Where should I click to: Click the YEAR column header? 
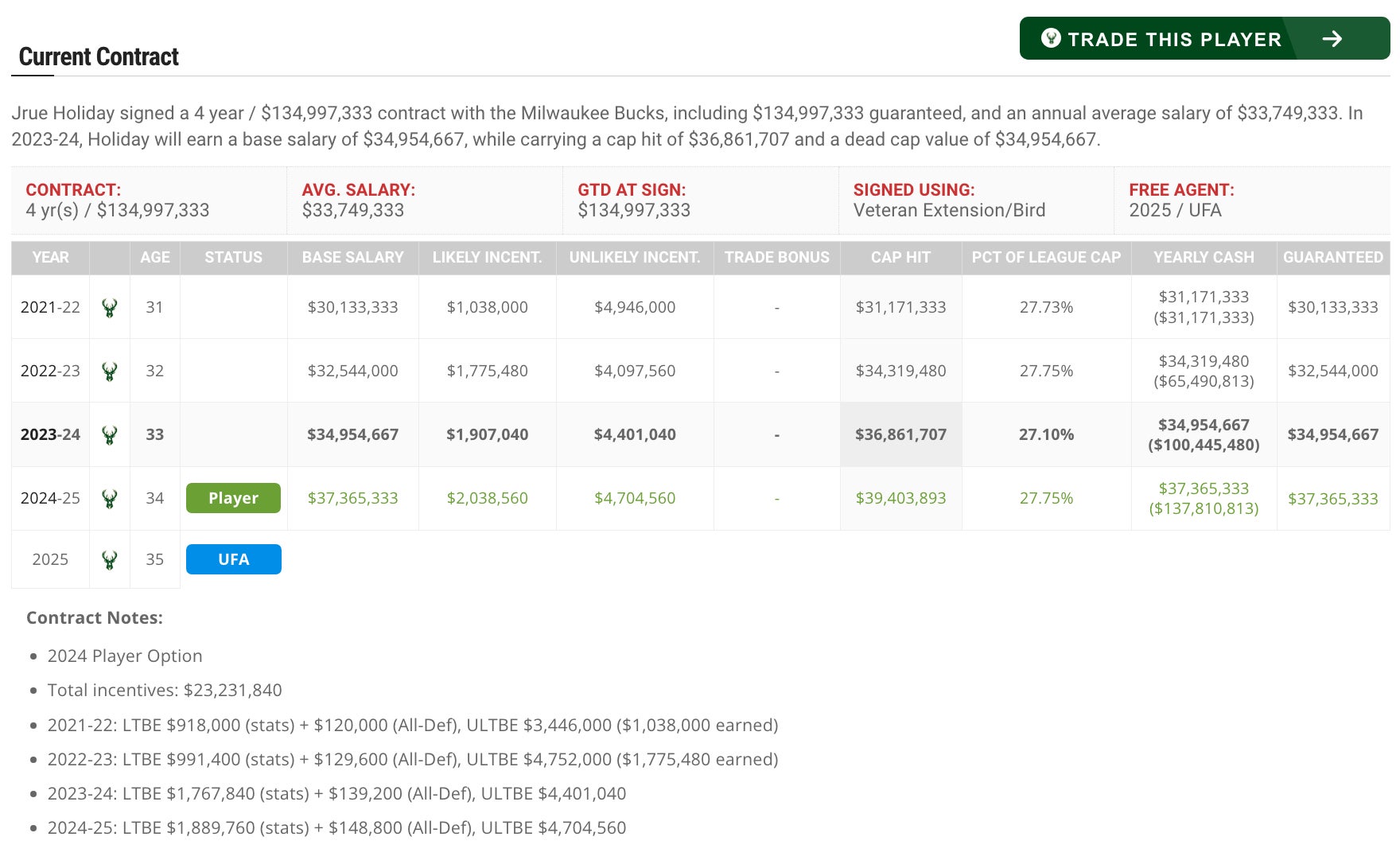point(50,258)
